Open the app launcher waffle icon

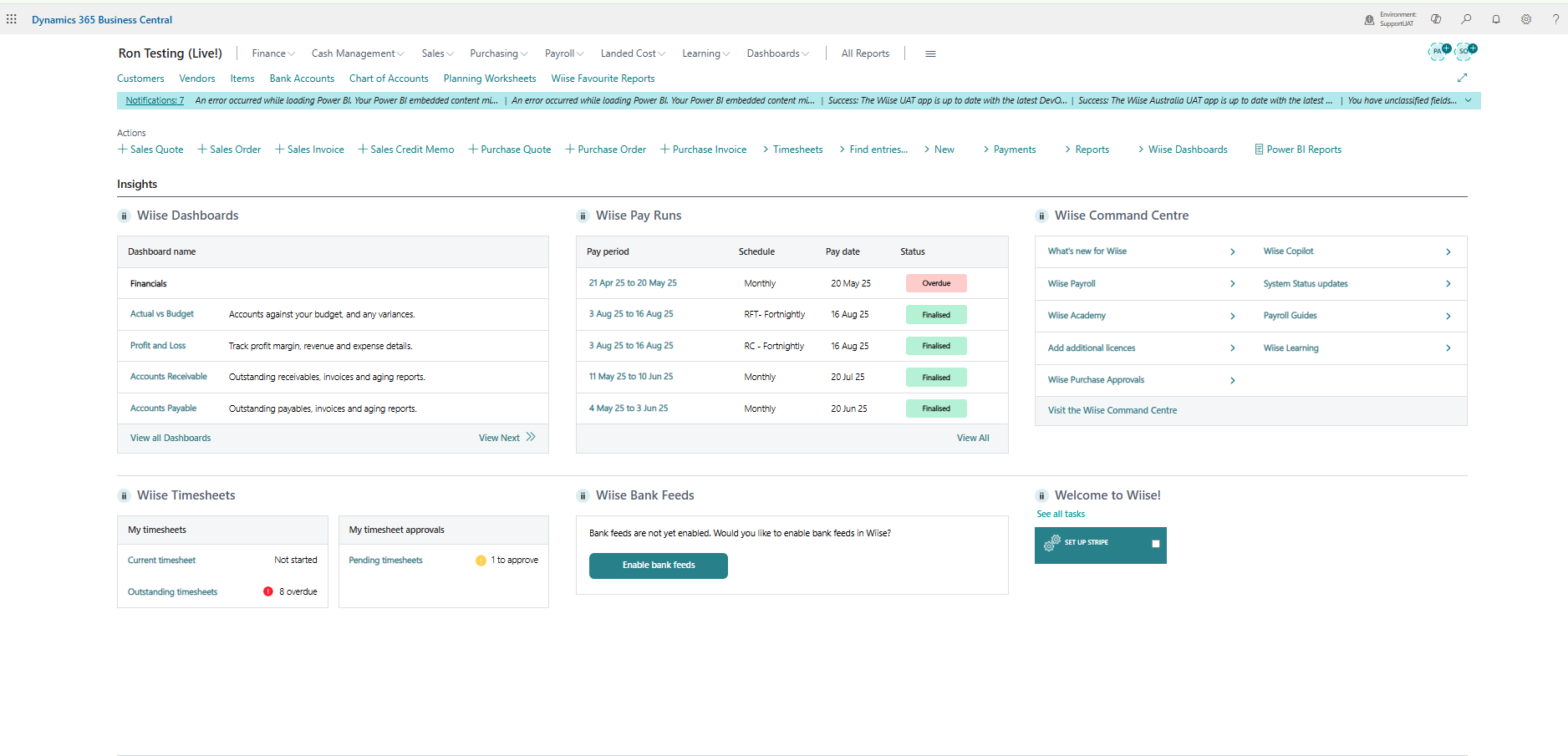click(12, 19)
